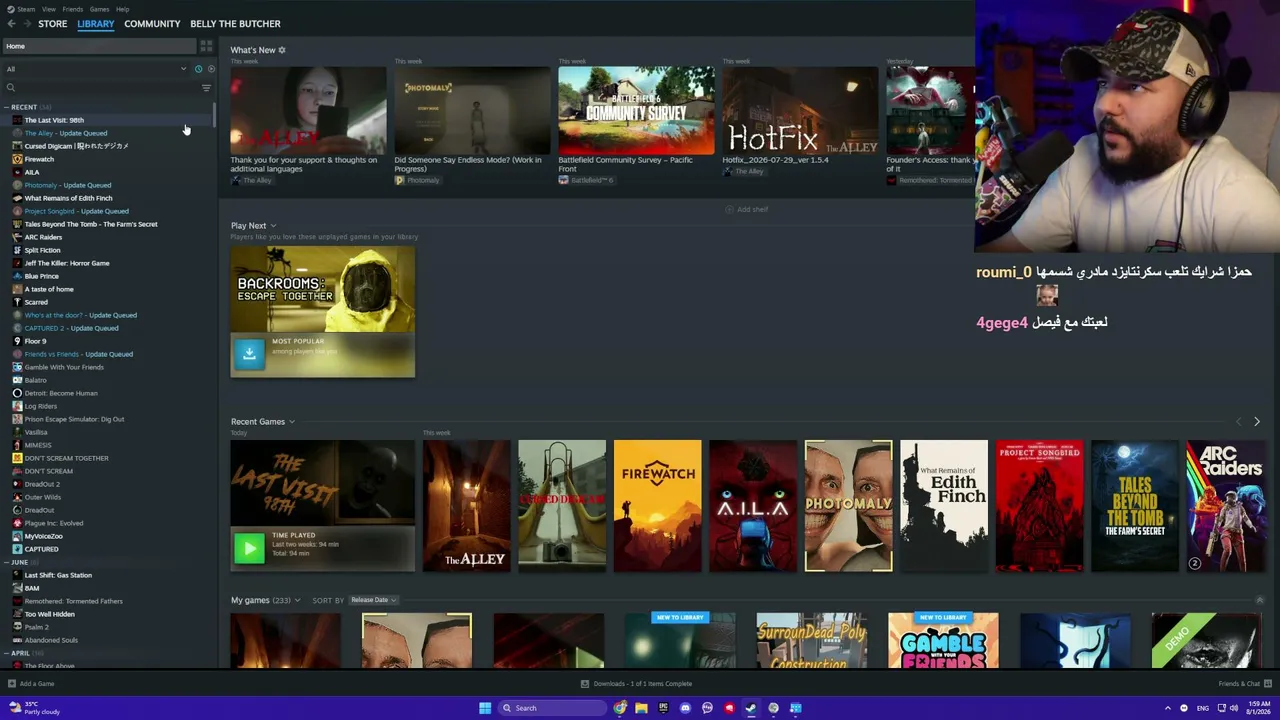Select Plague Inc: Evolved in the list
Screen dimensions: 1280x720
pos(54,523)
